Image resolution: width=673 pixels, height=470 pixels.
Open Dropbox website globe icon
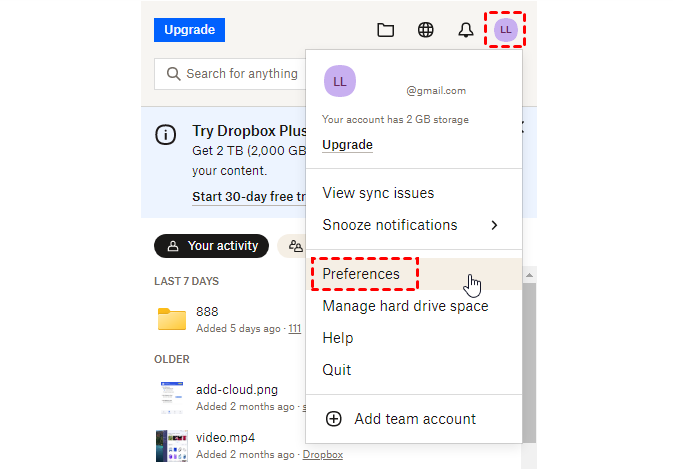click(425, 30)
